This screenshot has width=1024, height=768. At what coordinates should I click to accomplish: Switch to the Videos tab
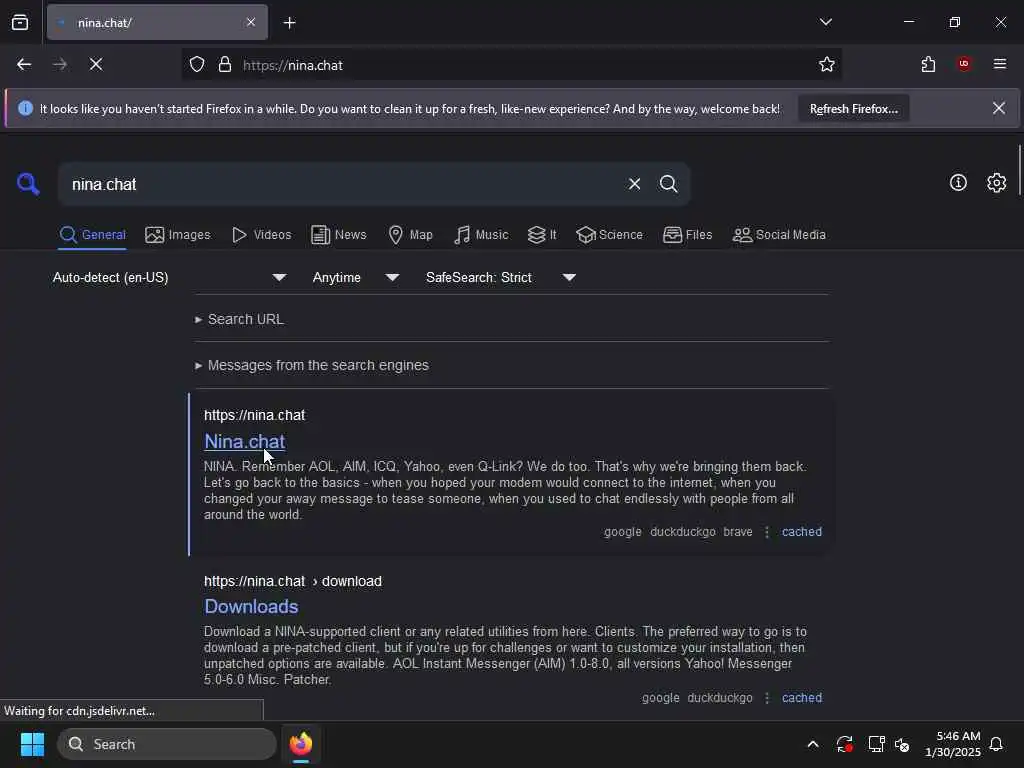[262, 235]
